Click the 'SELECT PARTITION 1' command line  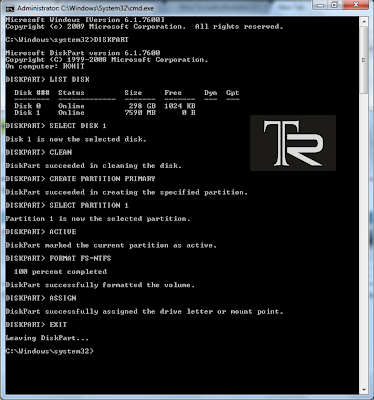pyautogui.click(x=67, y=205)
